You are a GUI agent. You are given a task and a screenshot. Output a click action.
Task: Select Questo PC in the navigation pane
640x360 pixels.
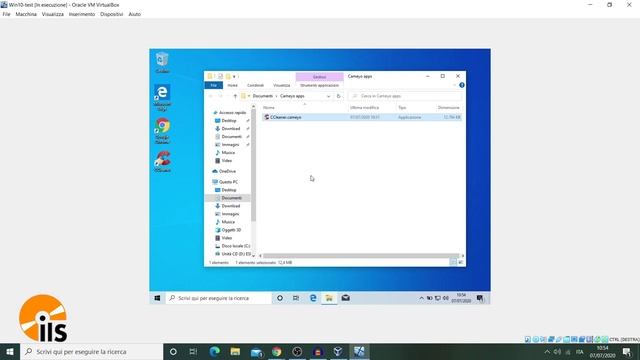point(228,182)
